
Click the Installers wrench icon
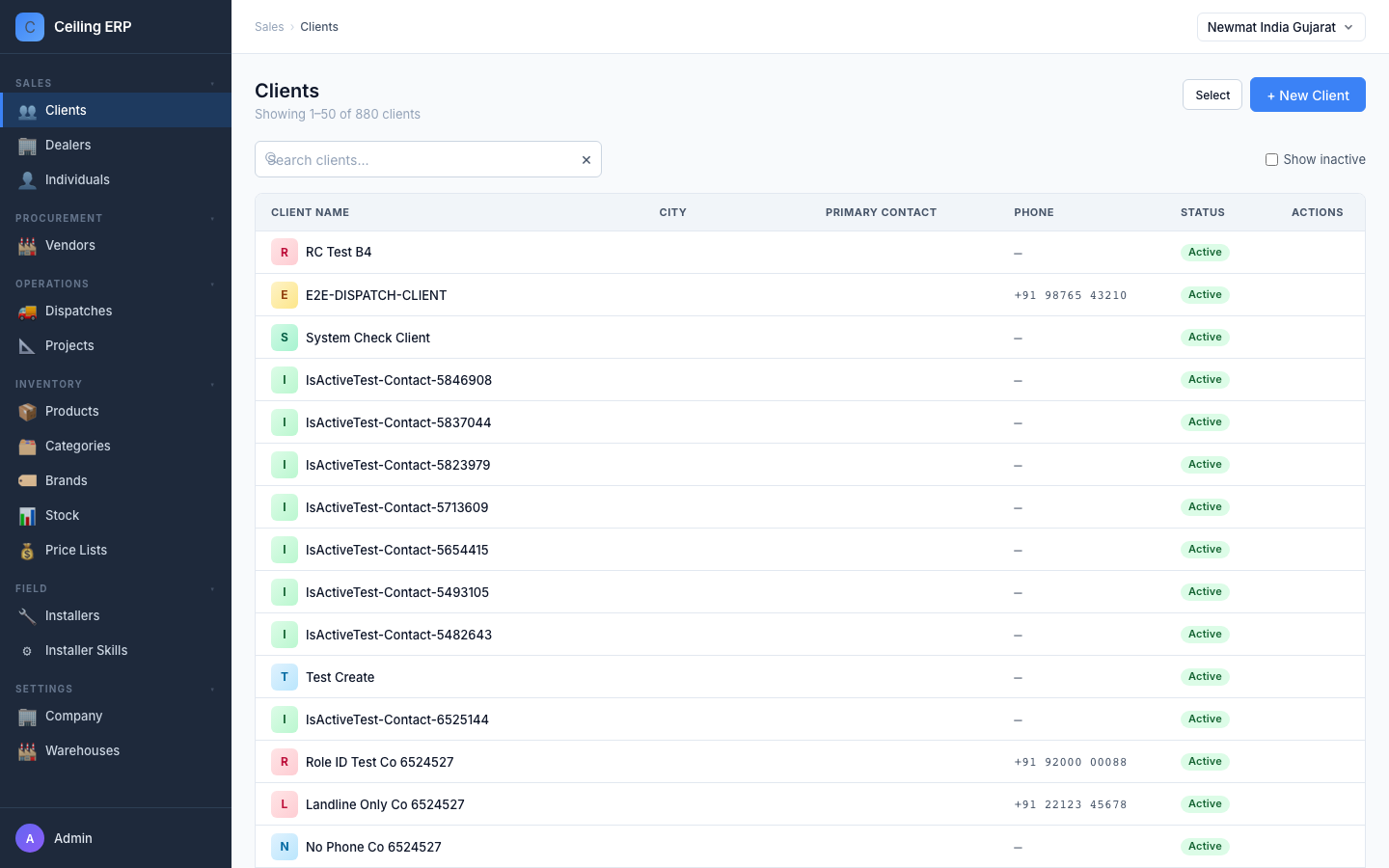click(x=27, y=616)
